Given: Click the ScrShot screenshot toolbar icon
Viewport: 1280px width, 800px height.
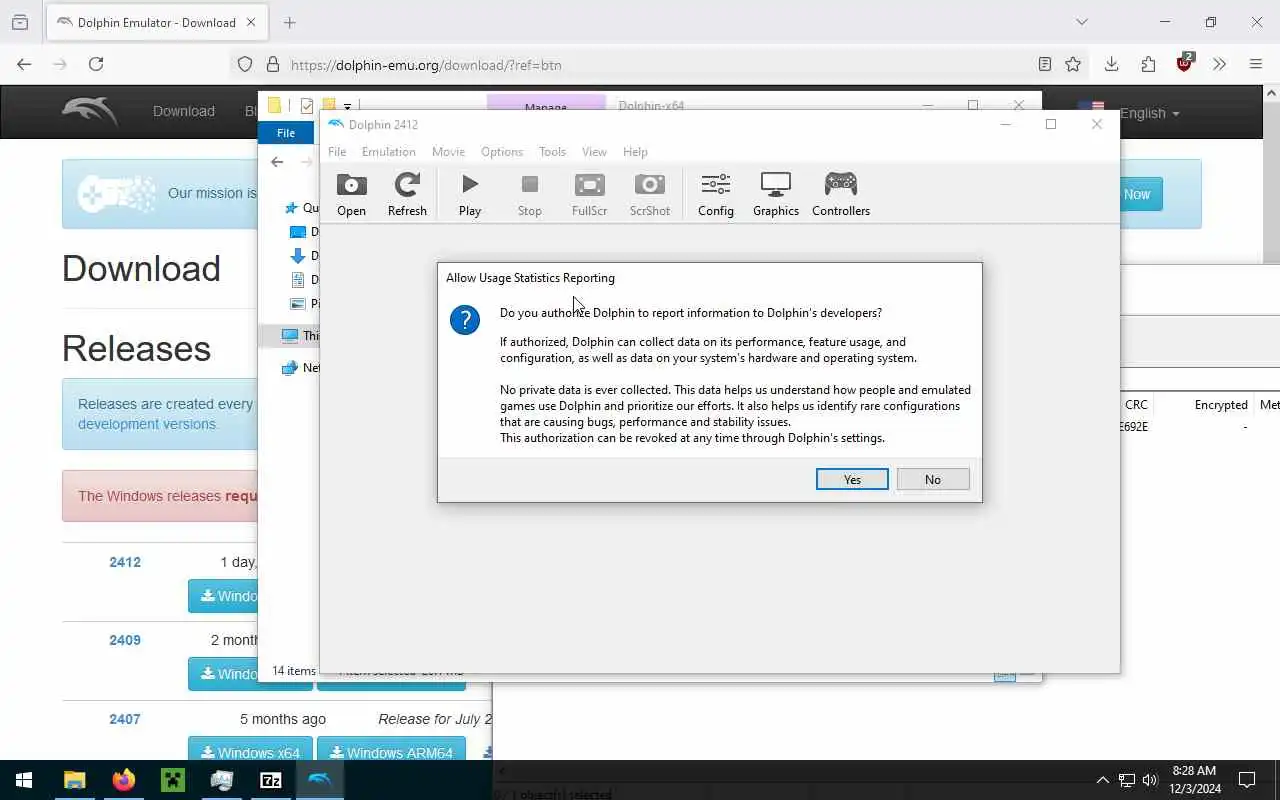Looking at the screenshot, I should [650, 195].
